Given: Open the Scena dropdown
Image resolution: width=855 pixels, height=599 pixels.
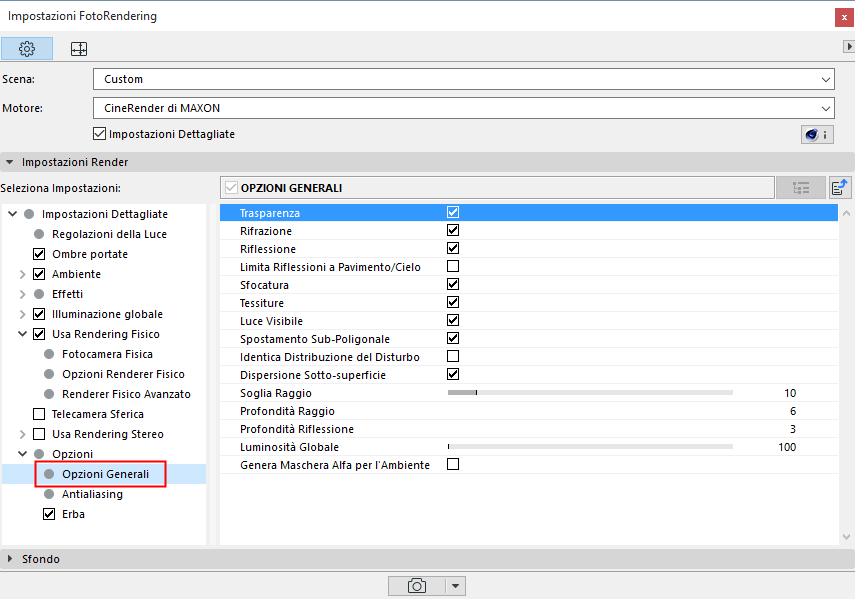Looking at the screenshot, I should pyautogui.click(x=463, y=79).
